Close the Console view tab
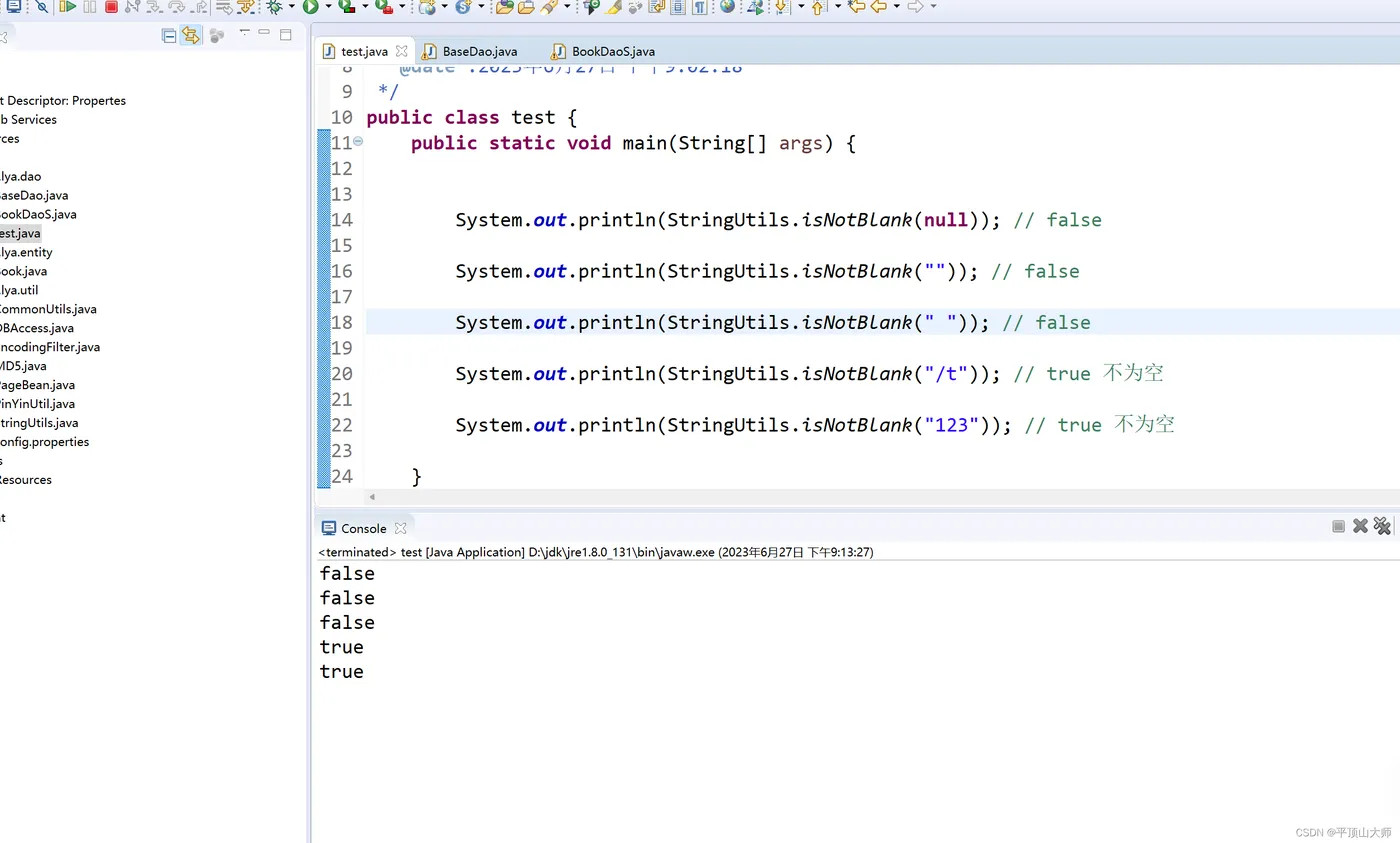 point(400,528)
